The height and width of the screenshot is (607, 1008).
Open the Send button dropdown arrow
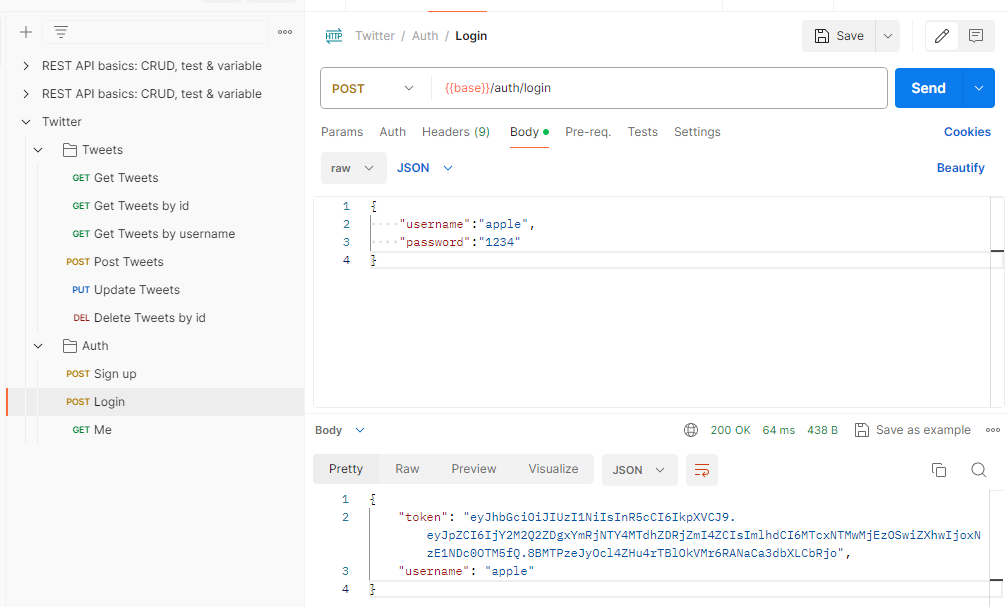[978, 88]
